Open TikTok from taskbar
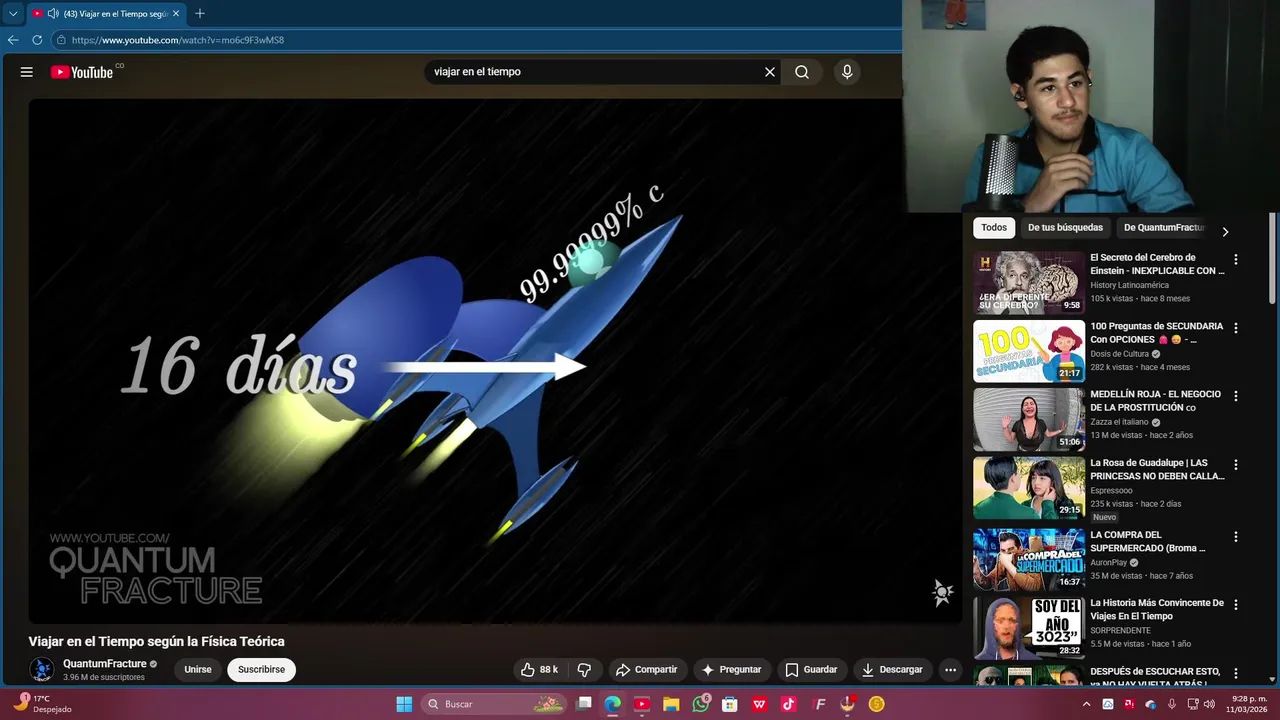 coord(789,704)
